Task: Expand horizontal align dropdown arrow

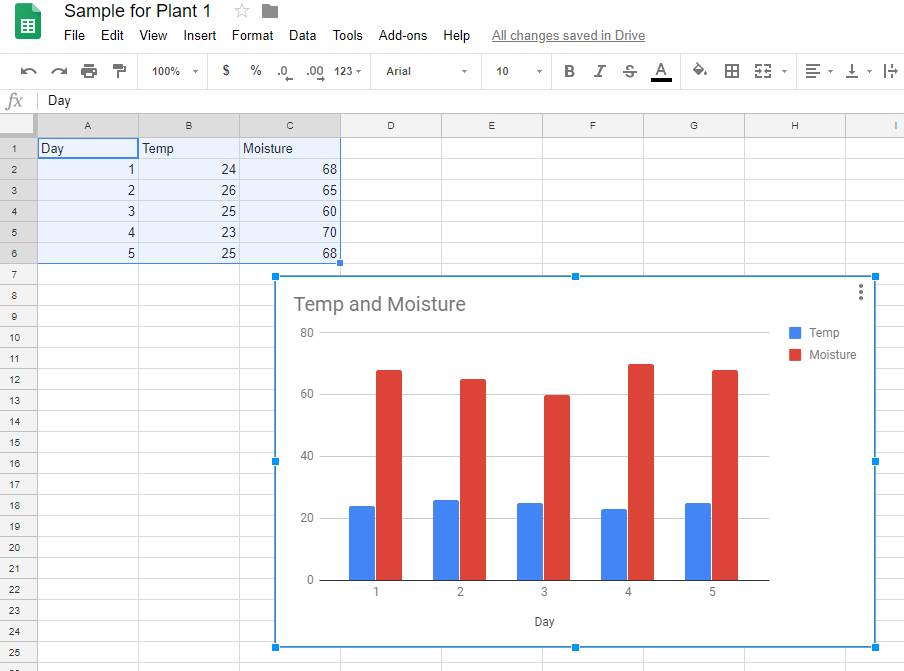Action: coord(830,71)
